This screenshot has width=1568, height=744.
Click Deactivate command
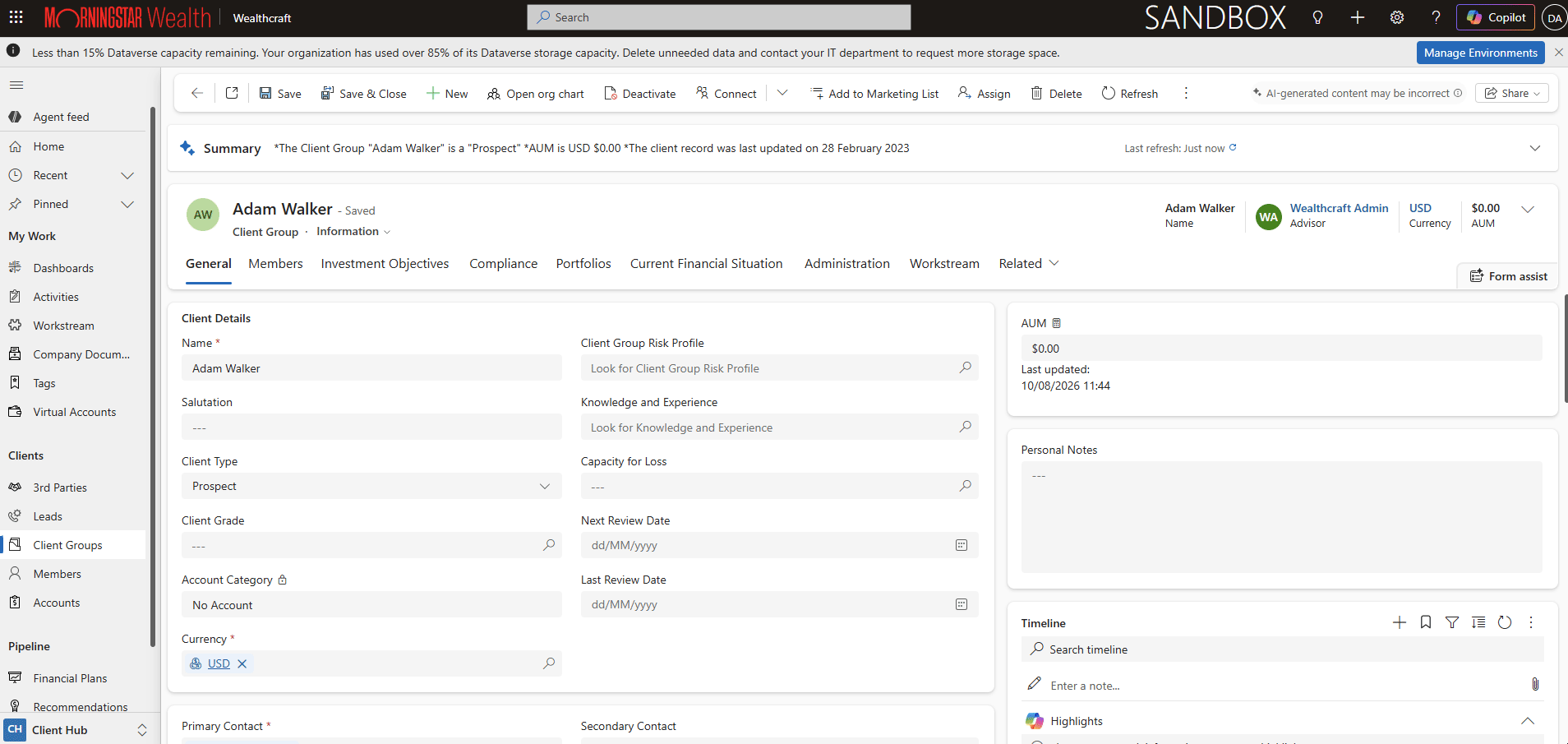click(639, 94)
